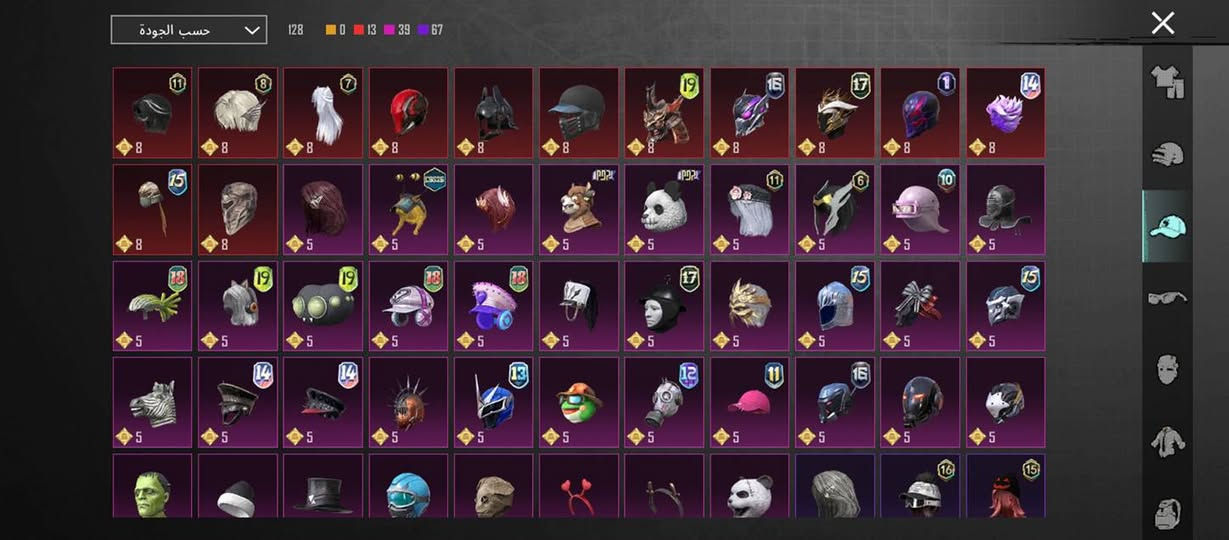Select the red rarity count 13
Image resolution: width=1229 pixels, height=540 pixels.
coord(366,30)
